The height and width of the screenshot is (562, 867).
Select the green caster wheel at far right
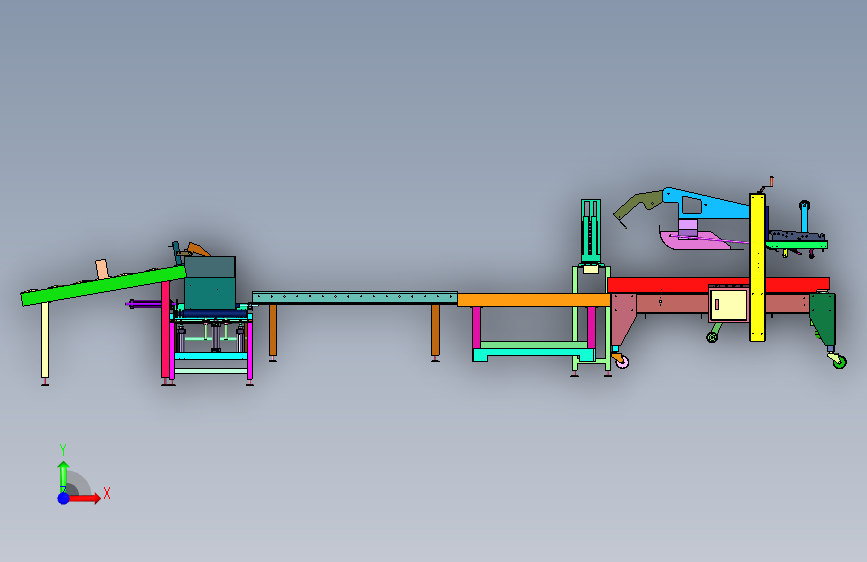(x=839, y=362)
